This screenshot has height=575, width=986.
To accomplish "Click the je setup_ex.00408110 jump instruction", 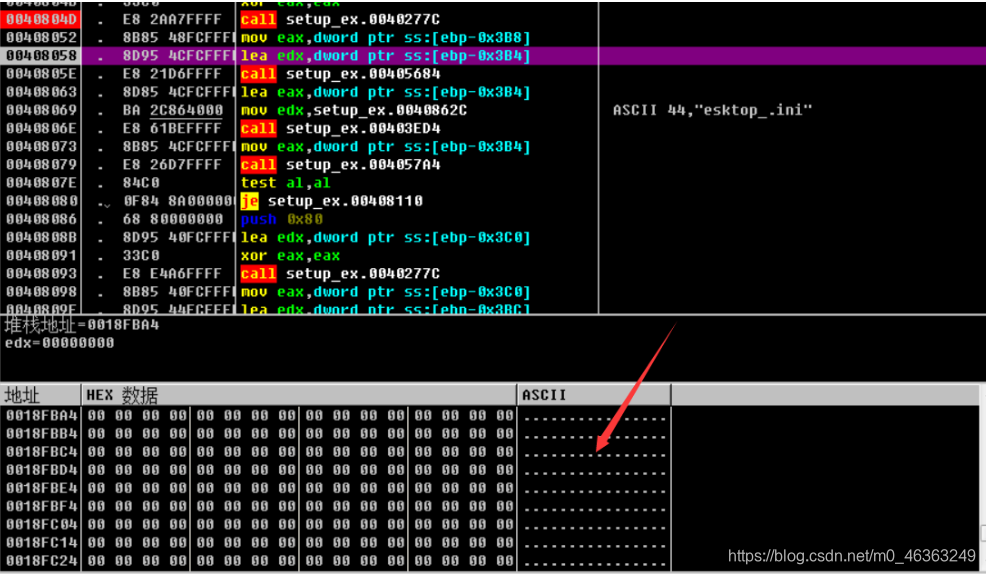I will click(331, 201).
